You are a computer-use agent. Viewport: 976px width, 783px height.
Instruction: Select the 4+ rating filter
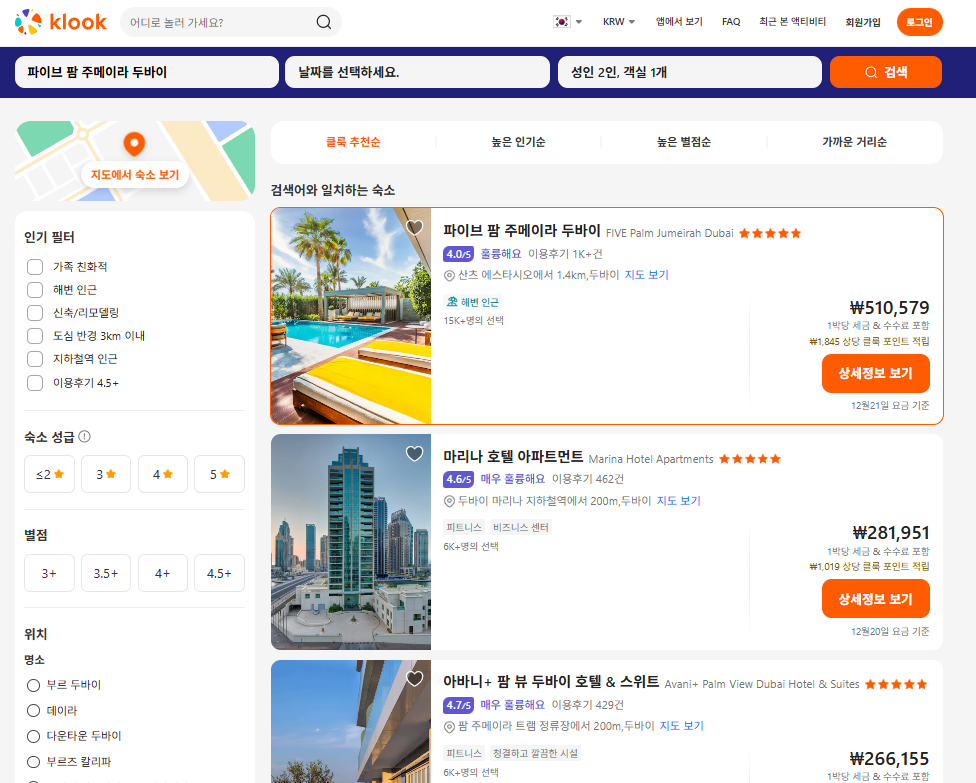pos(162,573)
